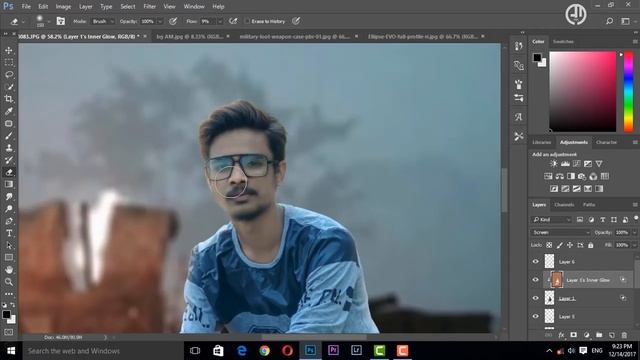This screenshot has width=640, height=360.
Task: Add a Levels adjustment
Action: pos(565,164)
